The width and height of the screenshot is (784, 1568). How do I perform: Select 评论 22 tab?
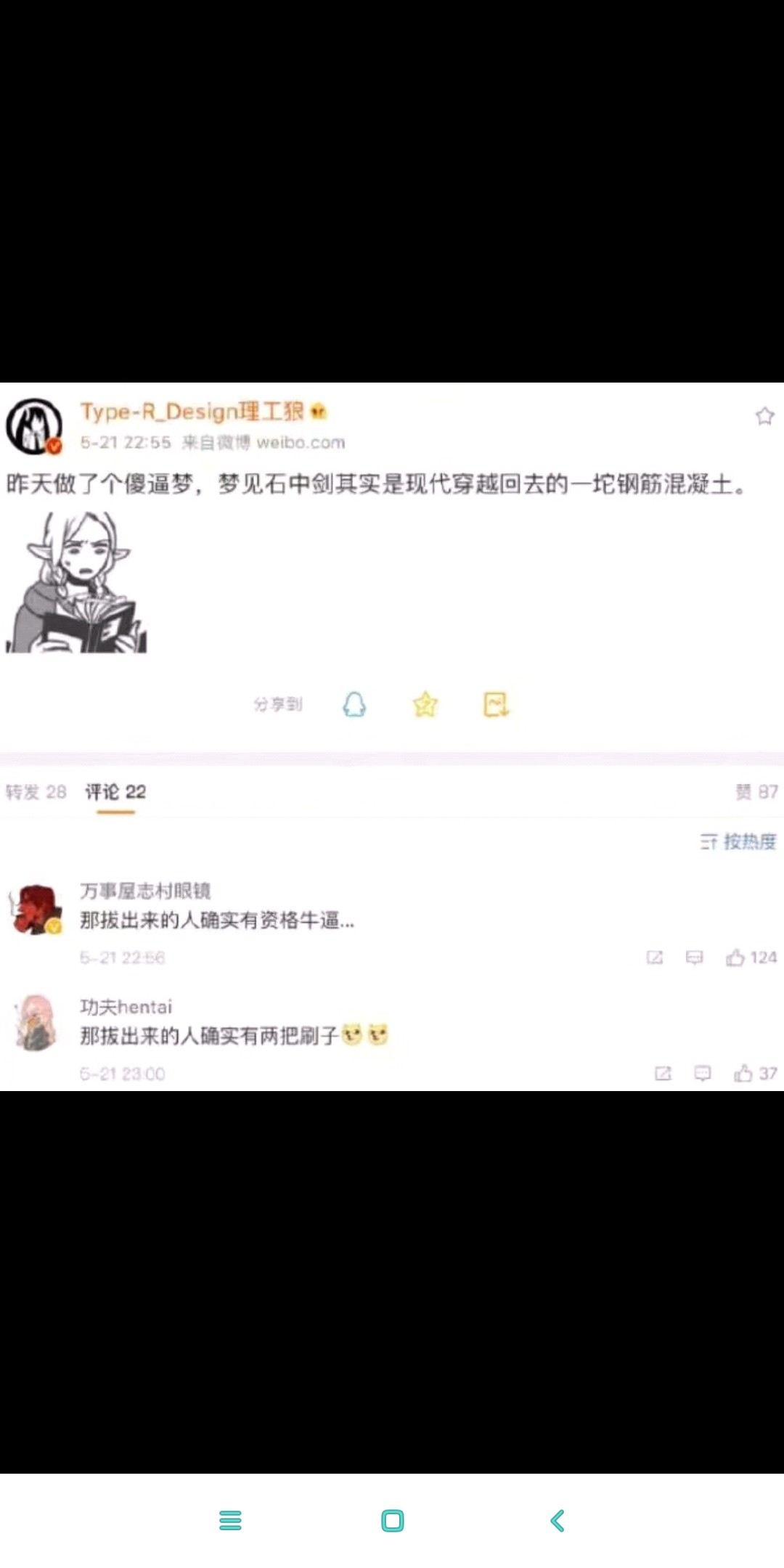(115, 792)
